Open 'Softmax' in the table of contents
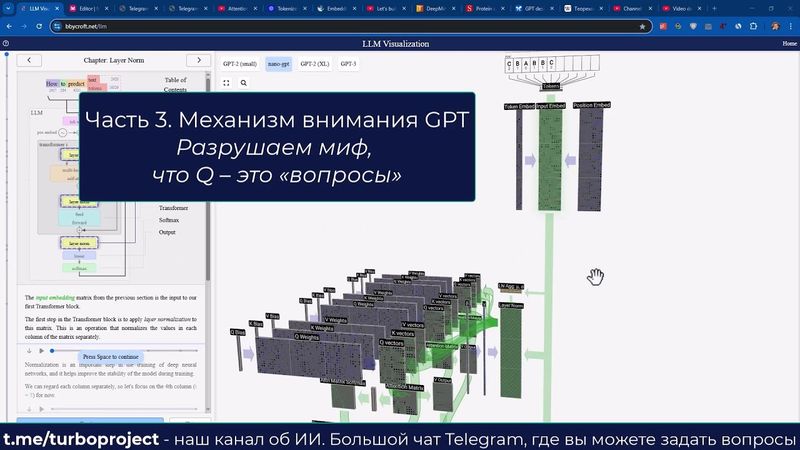The height and width of the screenshot is (450, 800). [x=169, y=220]
